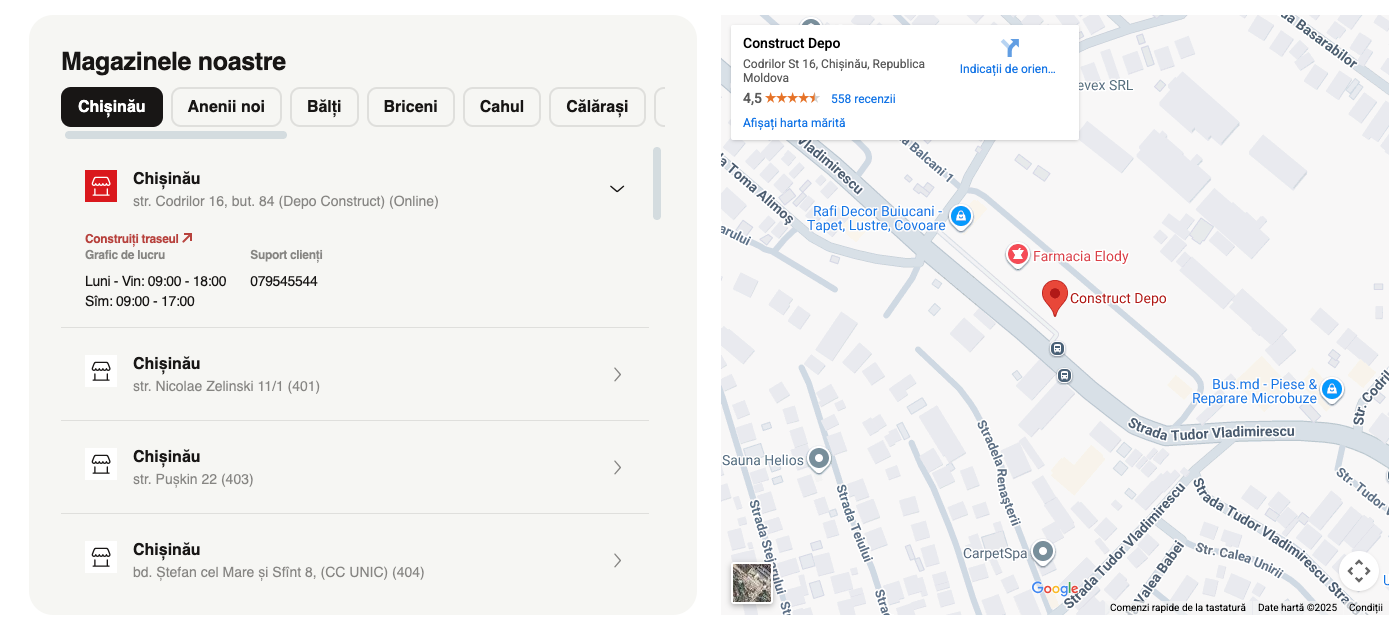The image size is (1397, 627).
Task: Click the lower bus stop icon on map
Action: pos(1064,376)
